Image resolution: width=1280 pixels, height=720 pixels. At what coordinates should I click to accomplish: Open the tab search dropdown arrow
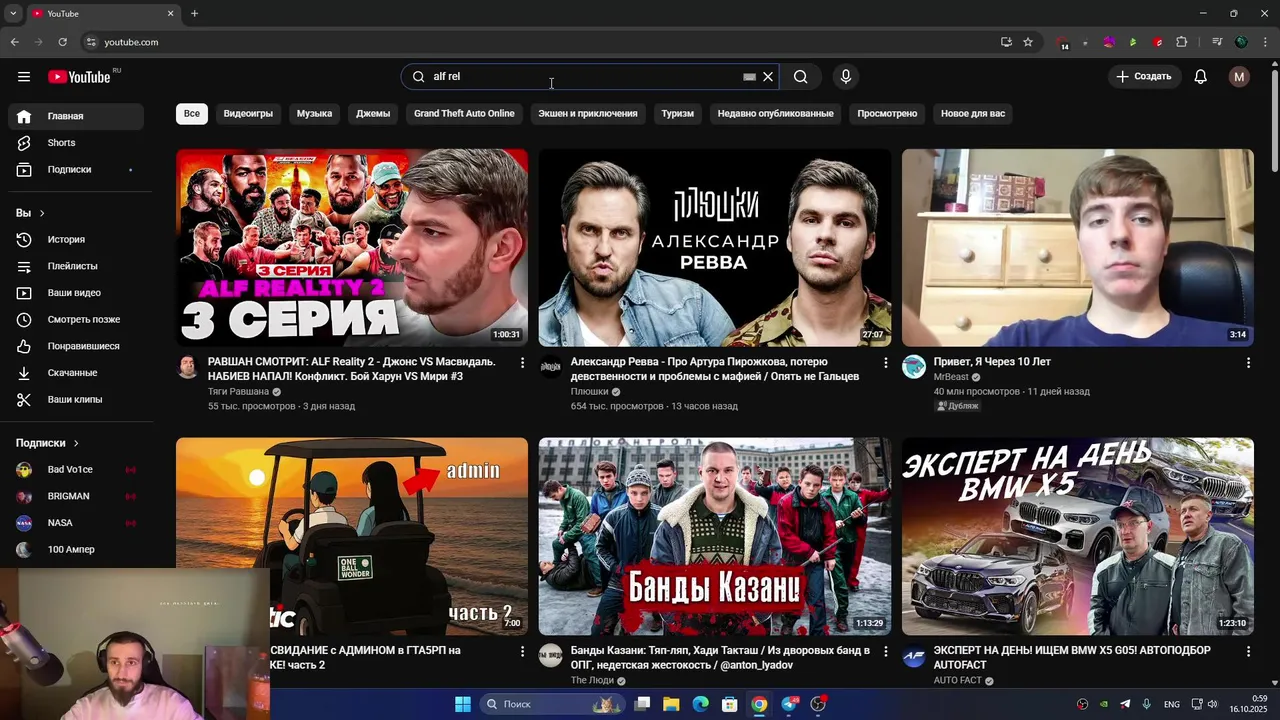pyautogui.click(x=13, y=13)
